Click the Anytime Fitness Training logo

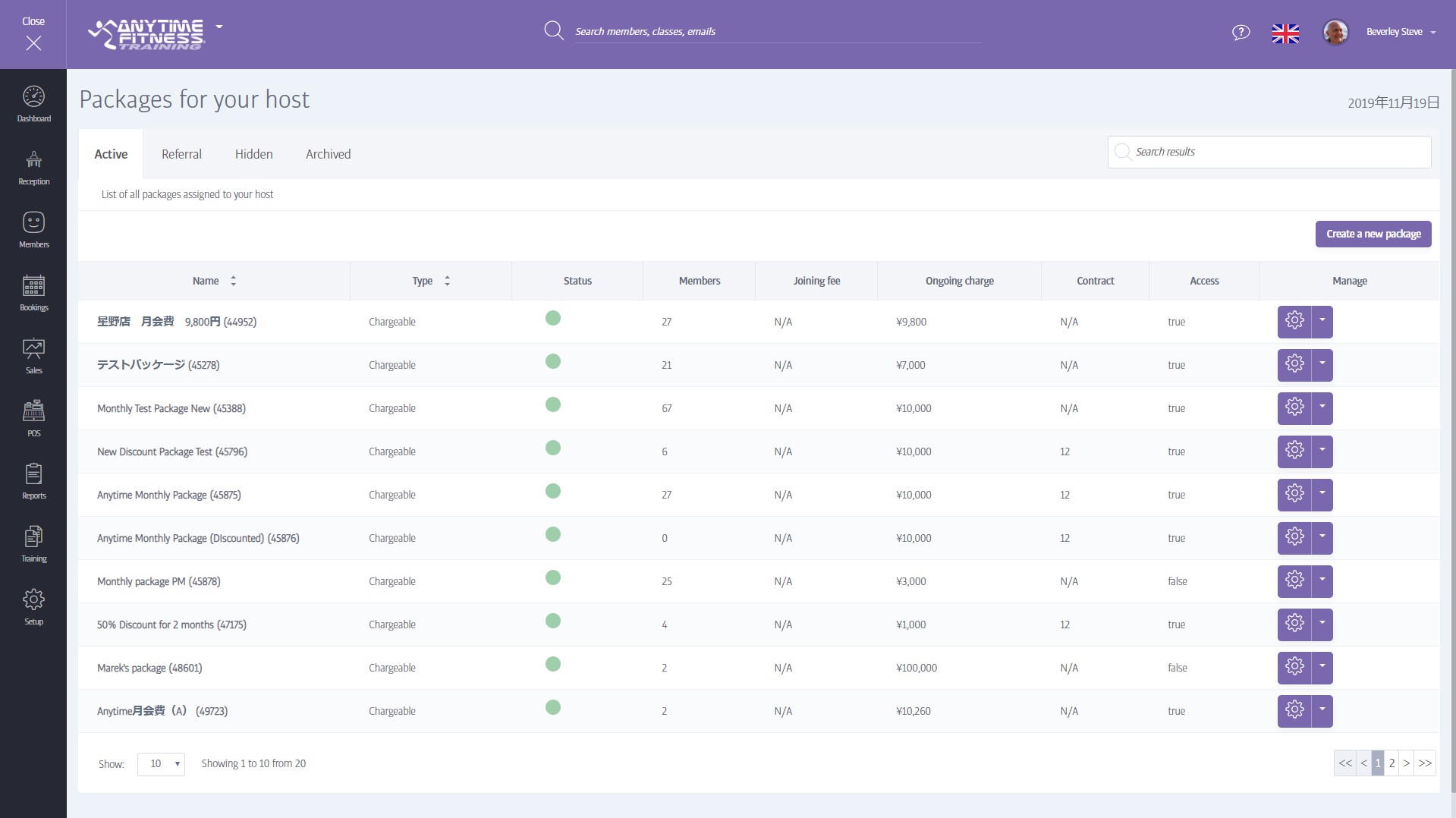click(x=146, y=34)
